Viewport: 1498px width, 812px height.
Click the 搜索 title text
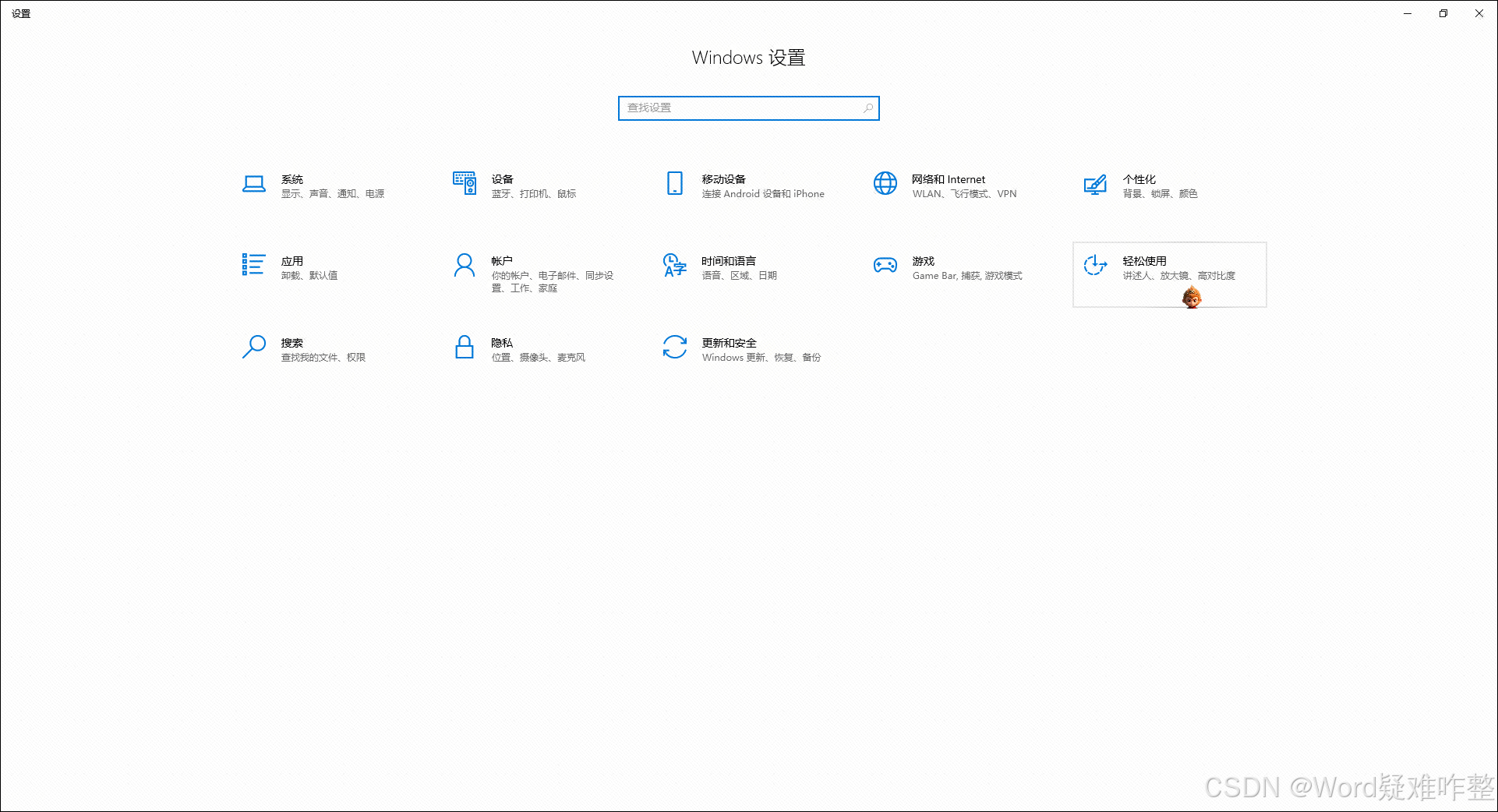tap(292, 343)
